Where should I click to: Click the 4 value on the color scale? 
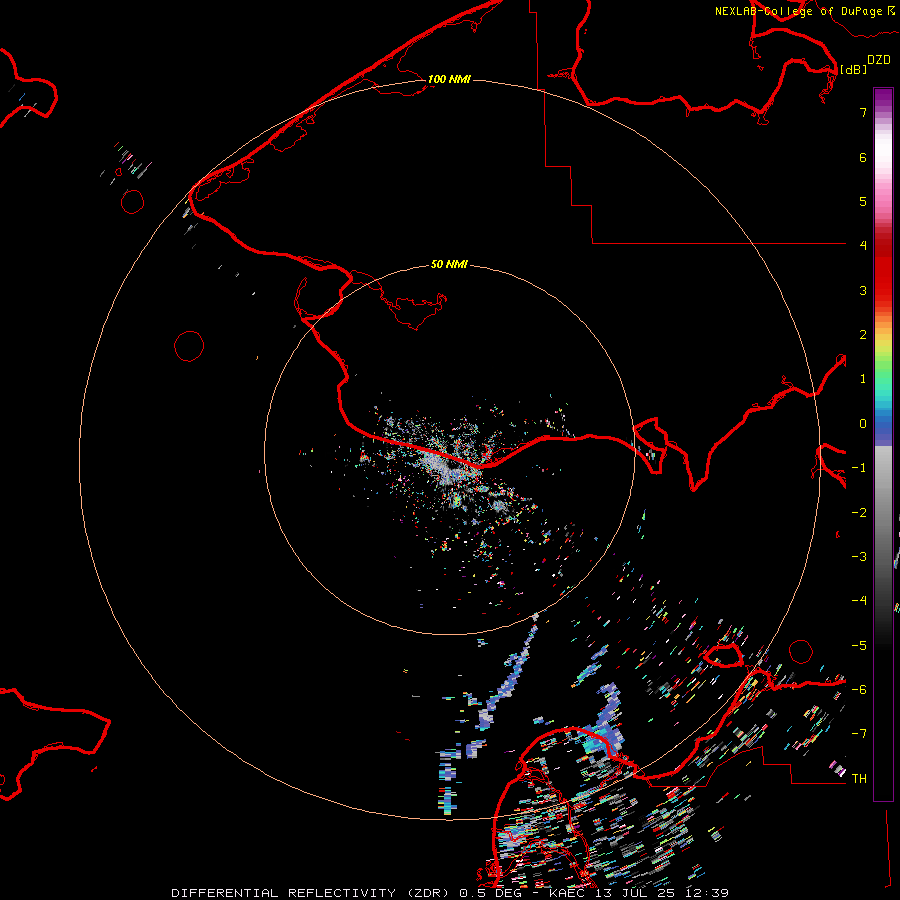(863, 246)
